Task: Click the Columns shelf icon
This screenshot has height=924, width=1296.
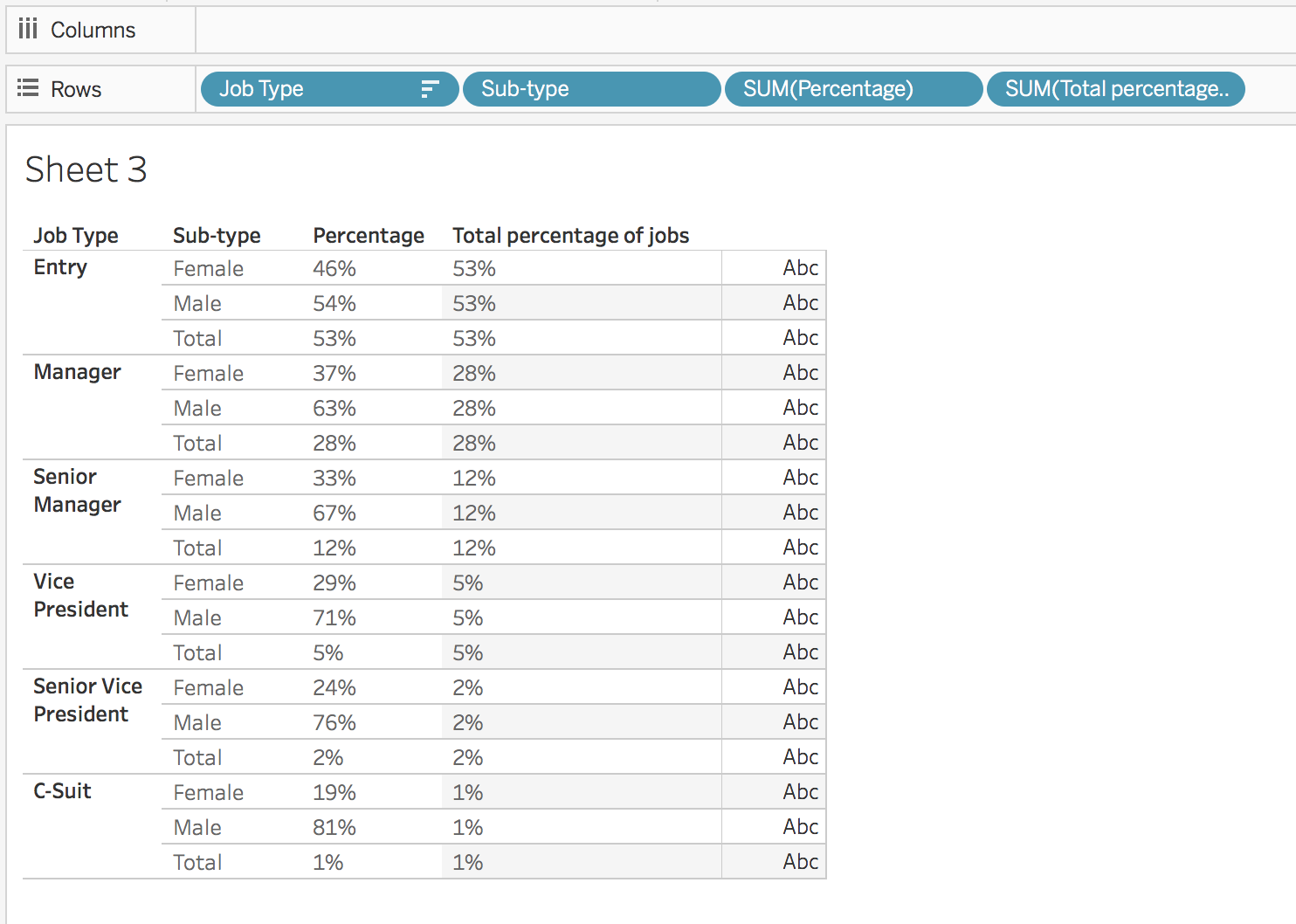Action: 28,29
